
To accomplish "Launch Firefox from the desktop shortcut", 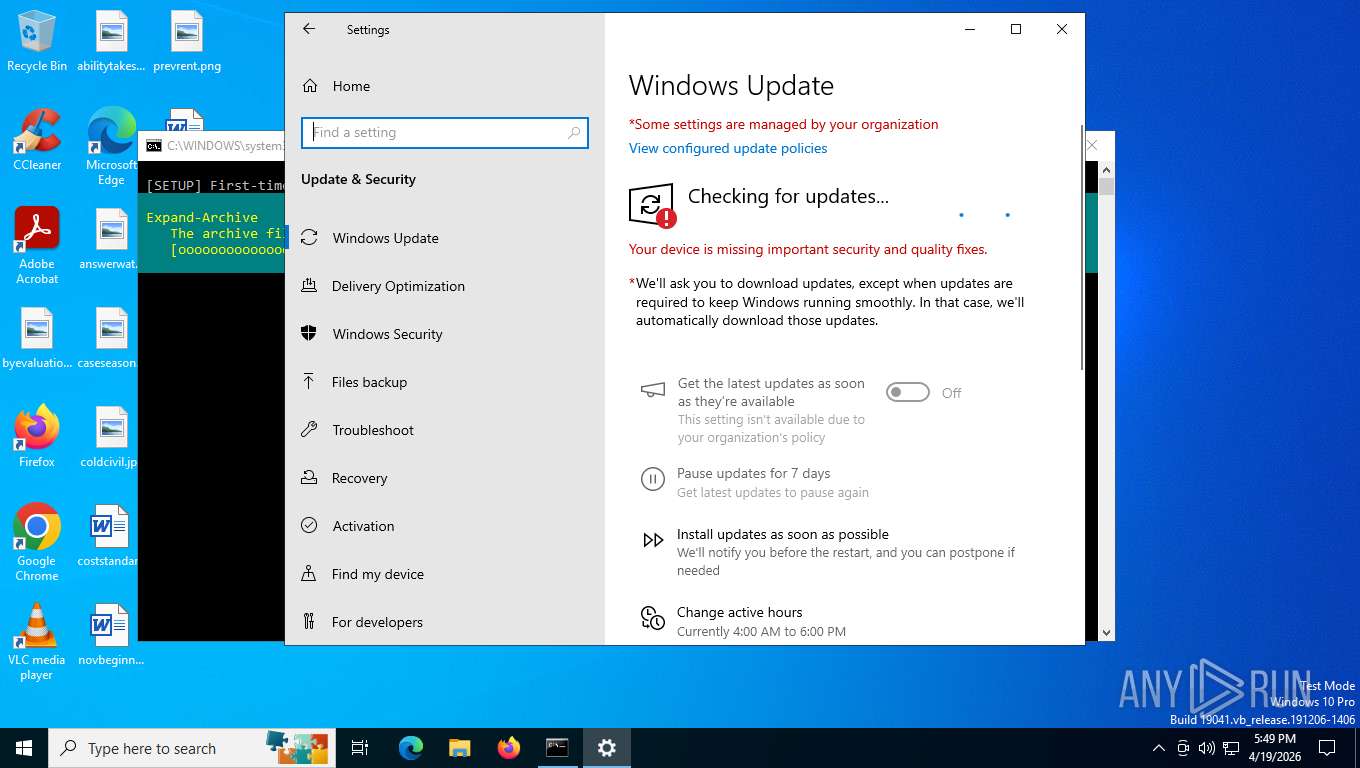I will 37,437.
